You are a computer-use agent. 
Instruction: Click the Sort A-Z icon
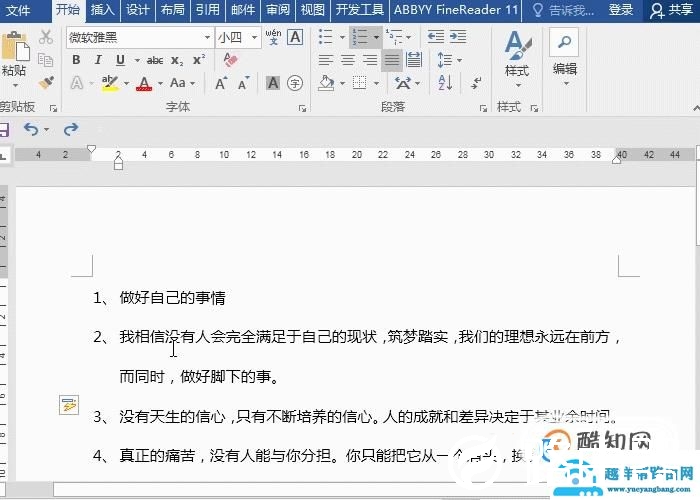(x=445, y=83)
